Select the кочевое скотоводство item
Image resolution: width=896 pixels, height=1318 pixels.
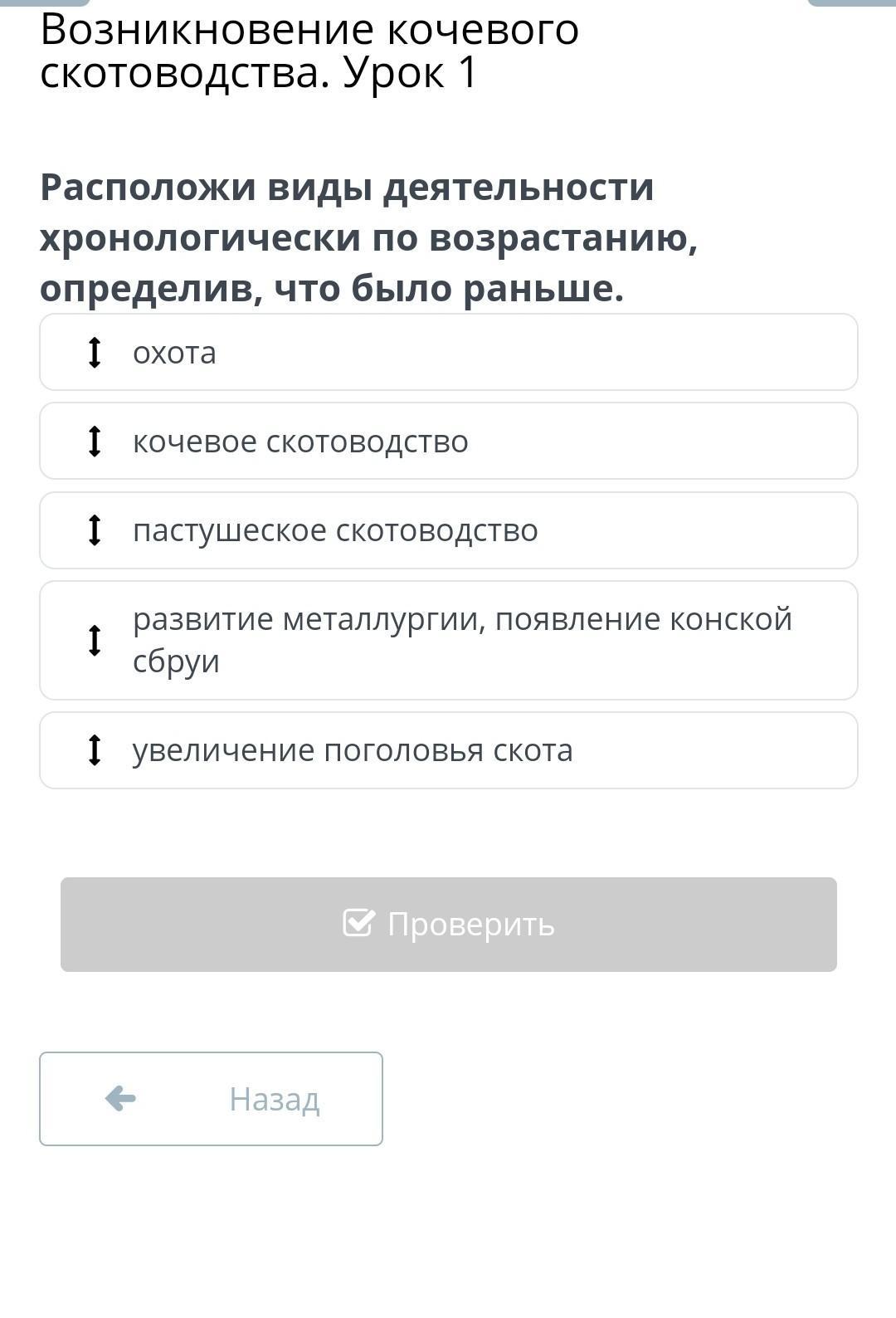click(x=448, y=442)
